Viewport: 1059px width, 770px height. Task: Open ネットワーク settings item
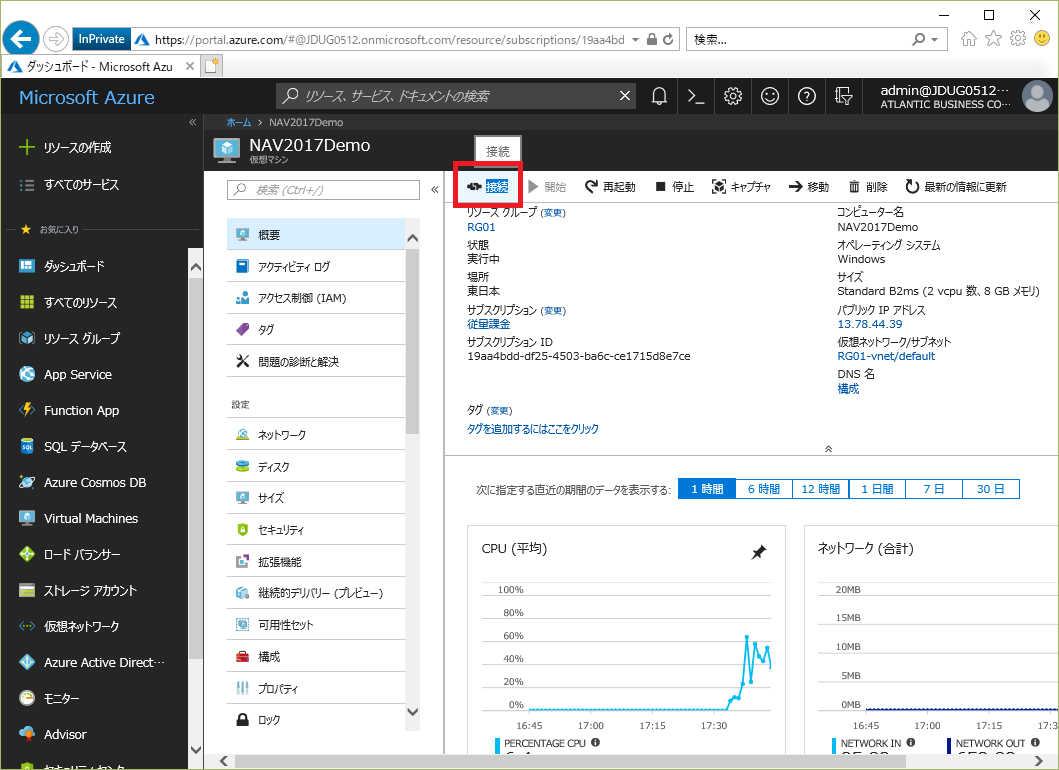tap(316, 434)
